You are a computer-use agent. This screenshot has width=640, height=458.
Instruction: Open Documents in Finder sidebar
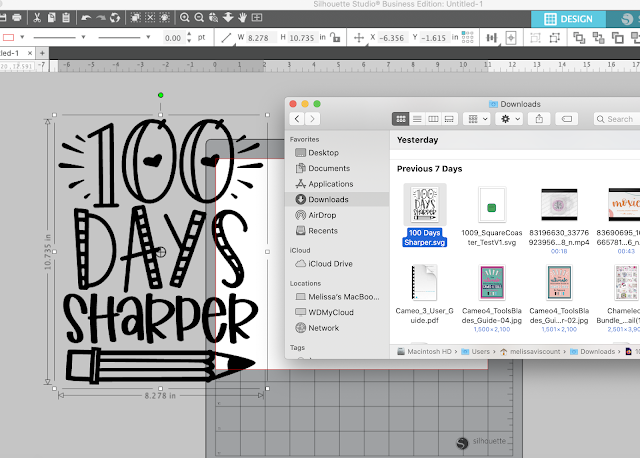322,168
